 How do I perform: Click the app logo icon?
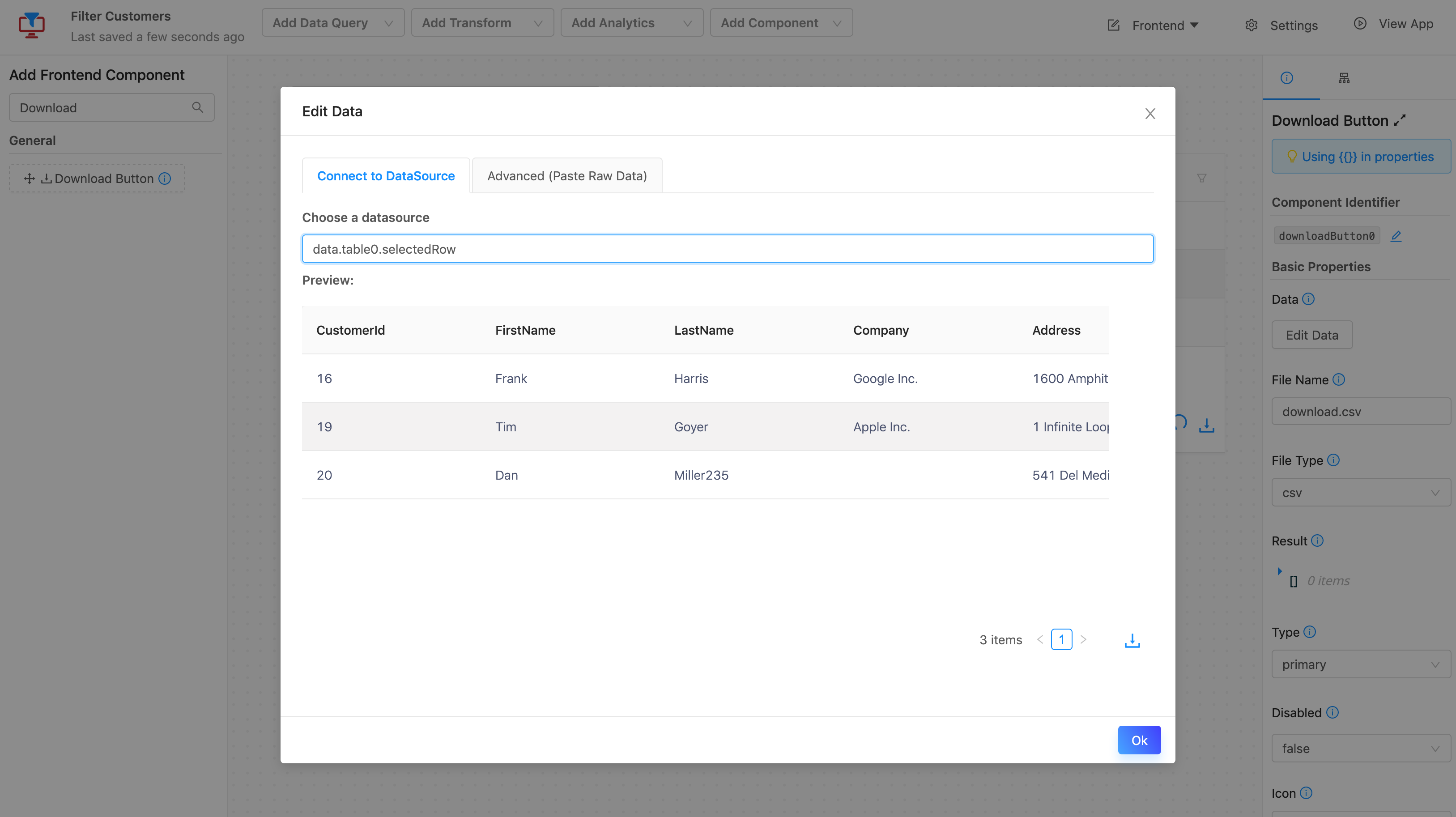[32, 25]
